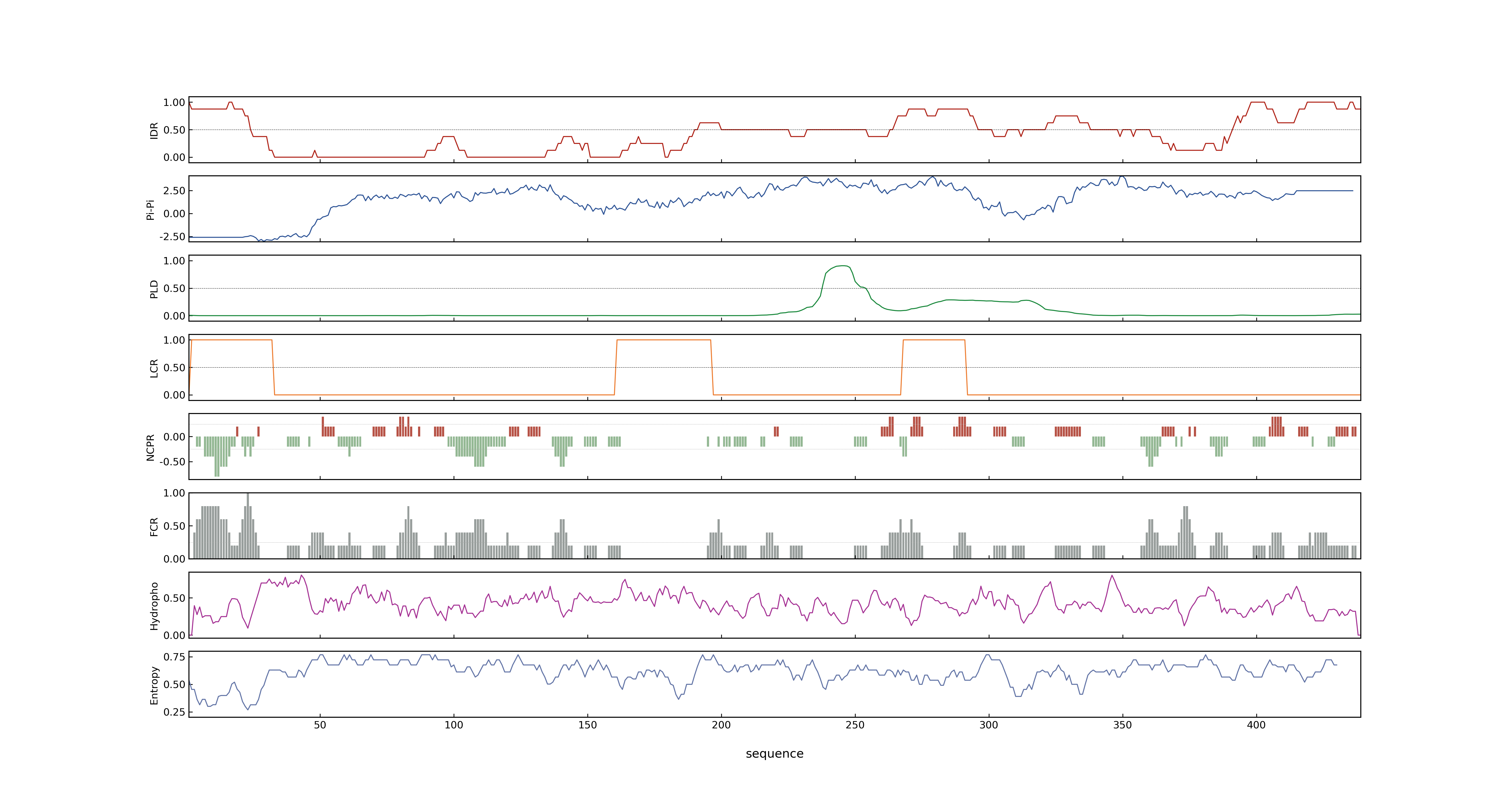Click the 2.50 tick on Pi-Pi axis
Screen dimensions: 1512x806
[174, 191]
